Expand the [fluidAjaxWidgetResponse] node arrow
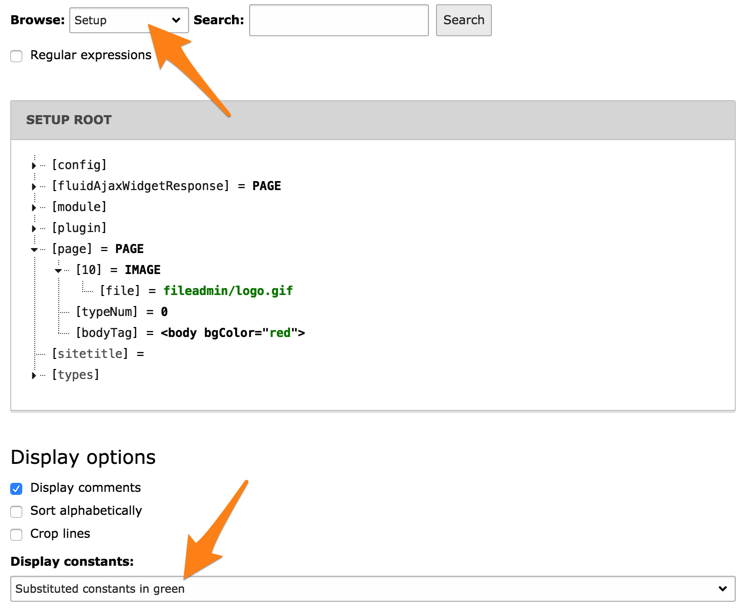The height and width of the screenshot is (611, 742). (34, 186)
